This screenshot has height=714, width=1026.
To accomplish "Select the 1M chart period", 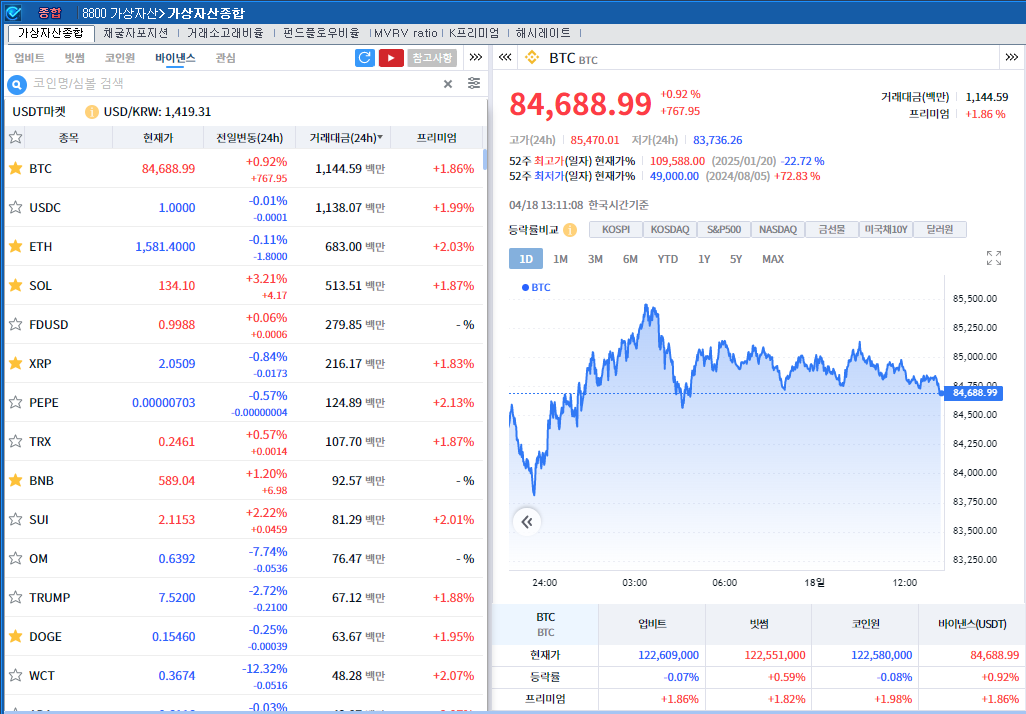I will tap(560, 259).
